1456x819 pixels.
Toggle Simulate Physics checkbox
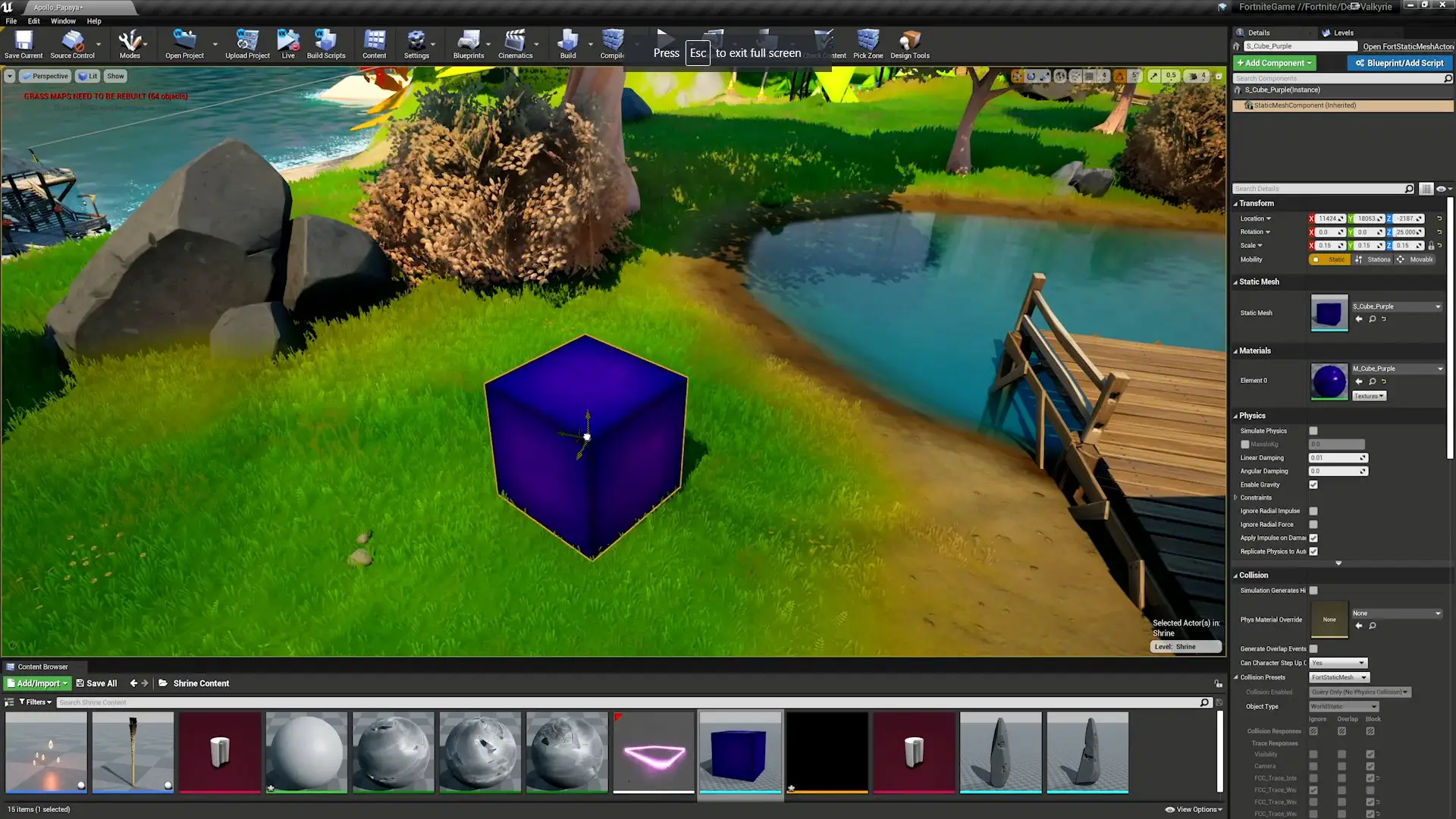coord(1313,430)
